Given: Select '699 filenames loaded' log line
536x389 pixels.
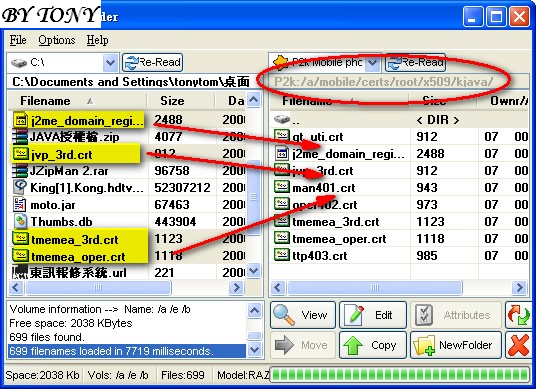Looking at the screenshot, I should [126, 351].
